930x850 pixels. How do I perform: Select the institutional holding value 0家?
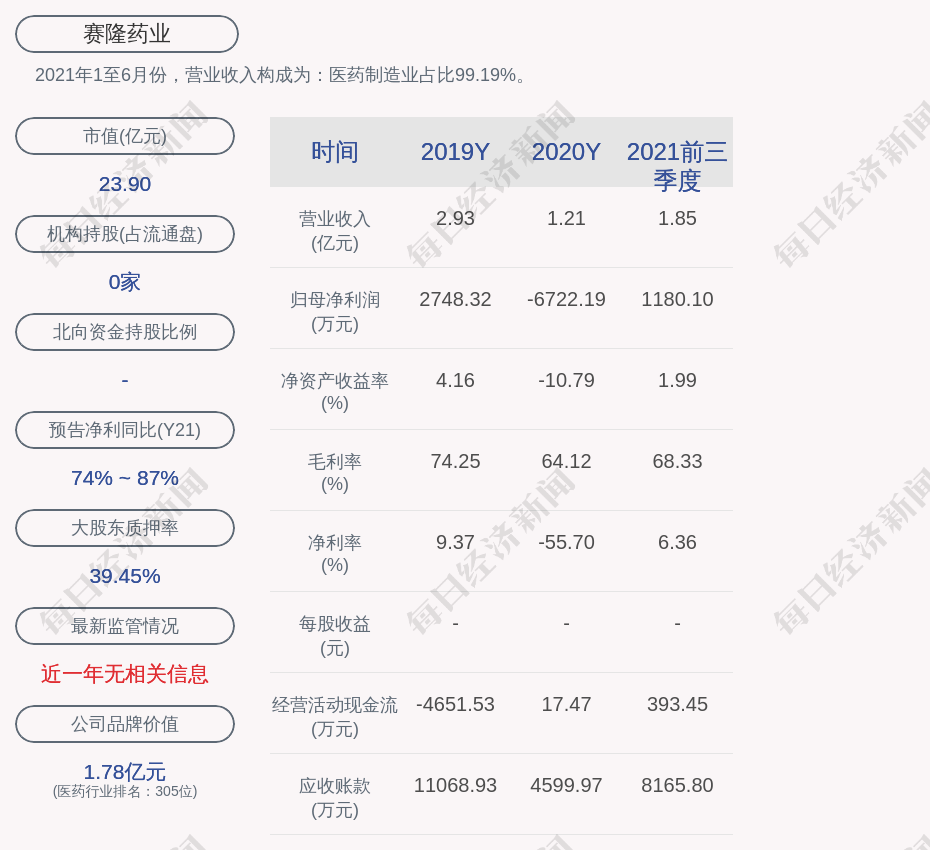click(125, 282)
